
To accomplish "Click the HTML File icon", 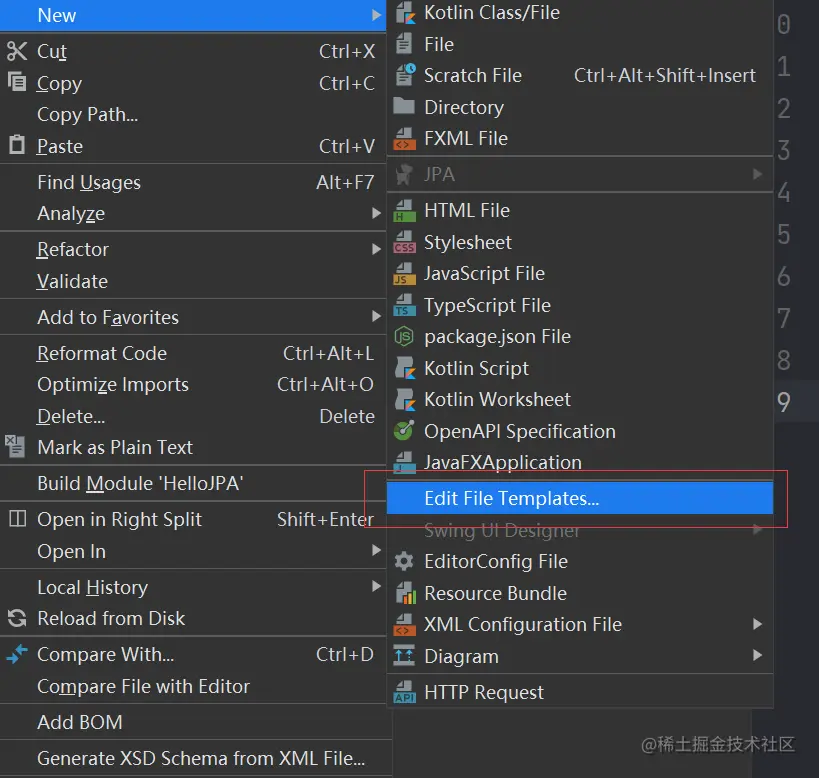I will [x=404, y=211].
